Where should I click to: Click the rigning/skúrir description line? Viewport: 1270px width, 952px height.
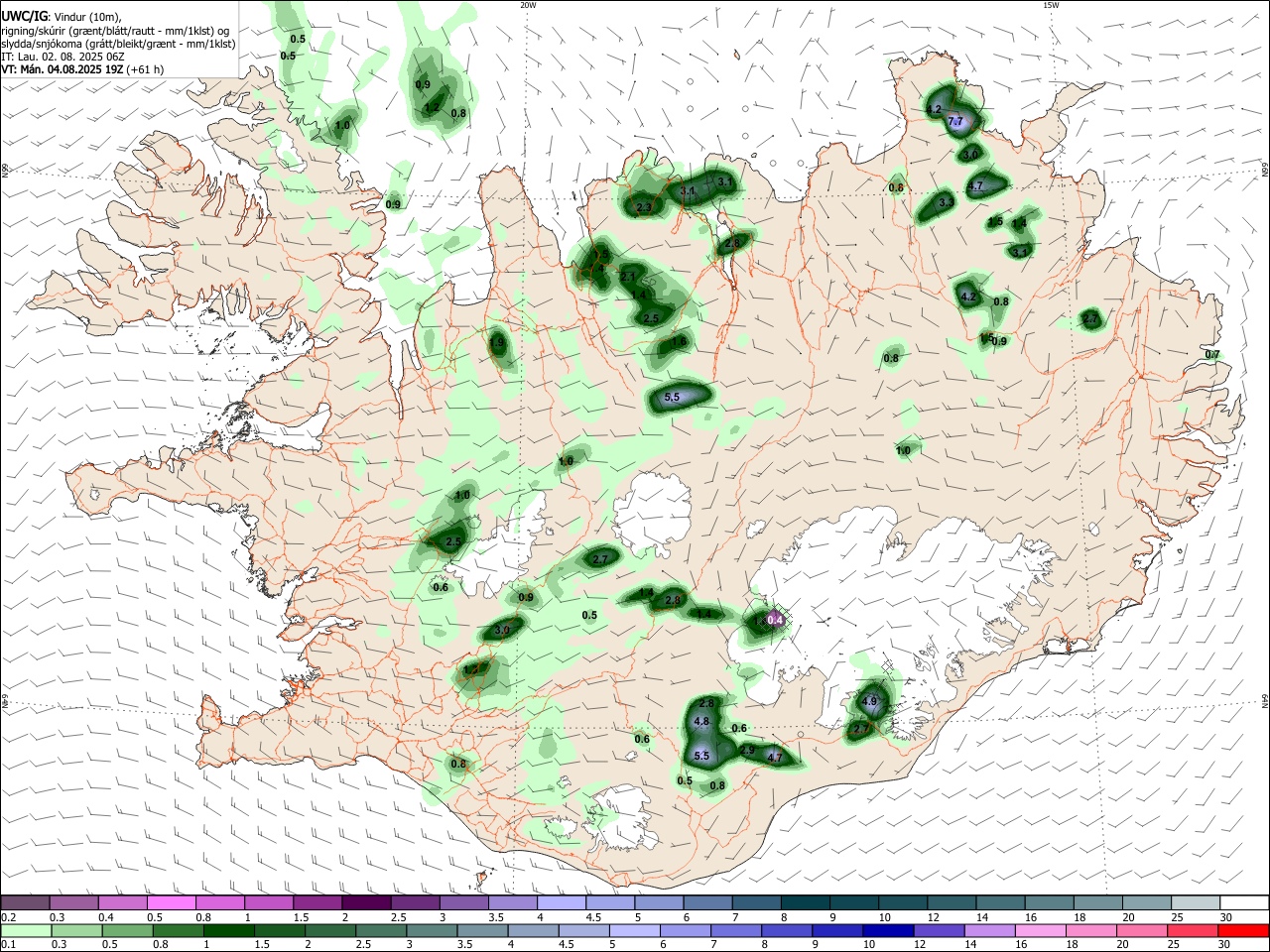115,31
